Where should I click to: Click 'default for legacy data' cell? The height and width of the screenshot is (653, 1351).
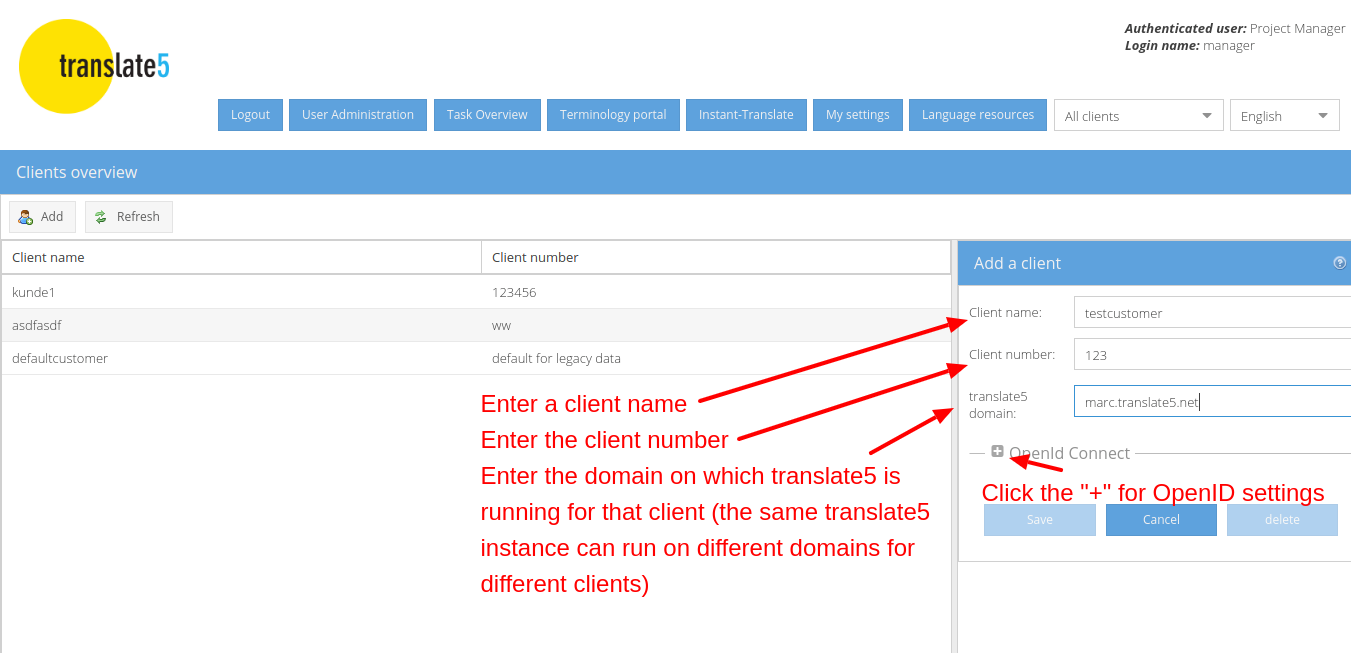(716, 358)
